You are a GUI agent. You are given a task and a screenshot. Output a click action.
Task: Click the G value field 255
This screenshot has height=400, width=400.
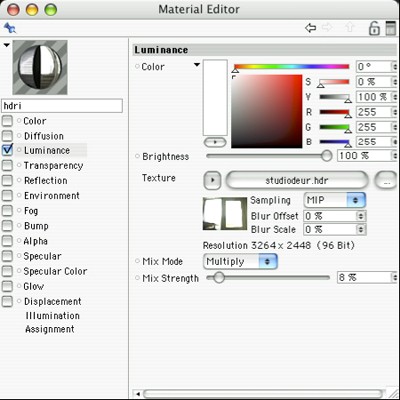[374, 127]
